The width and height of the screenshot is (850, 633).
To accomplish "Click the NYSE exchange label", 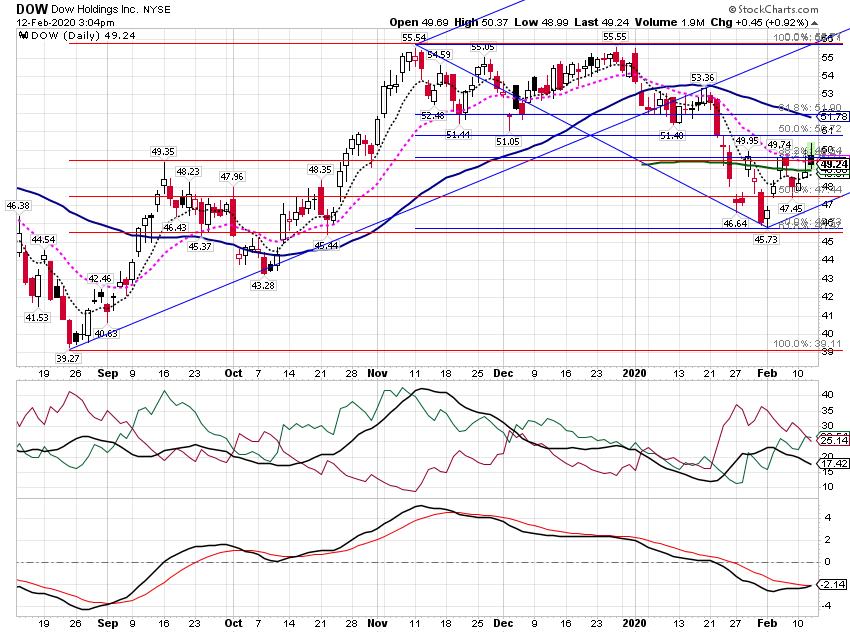I will [x=157, y=10].
